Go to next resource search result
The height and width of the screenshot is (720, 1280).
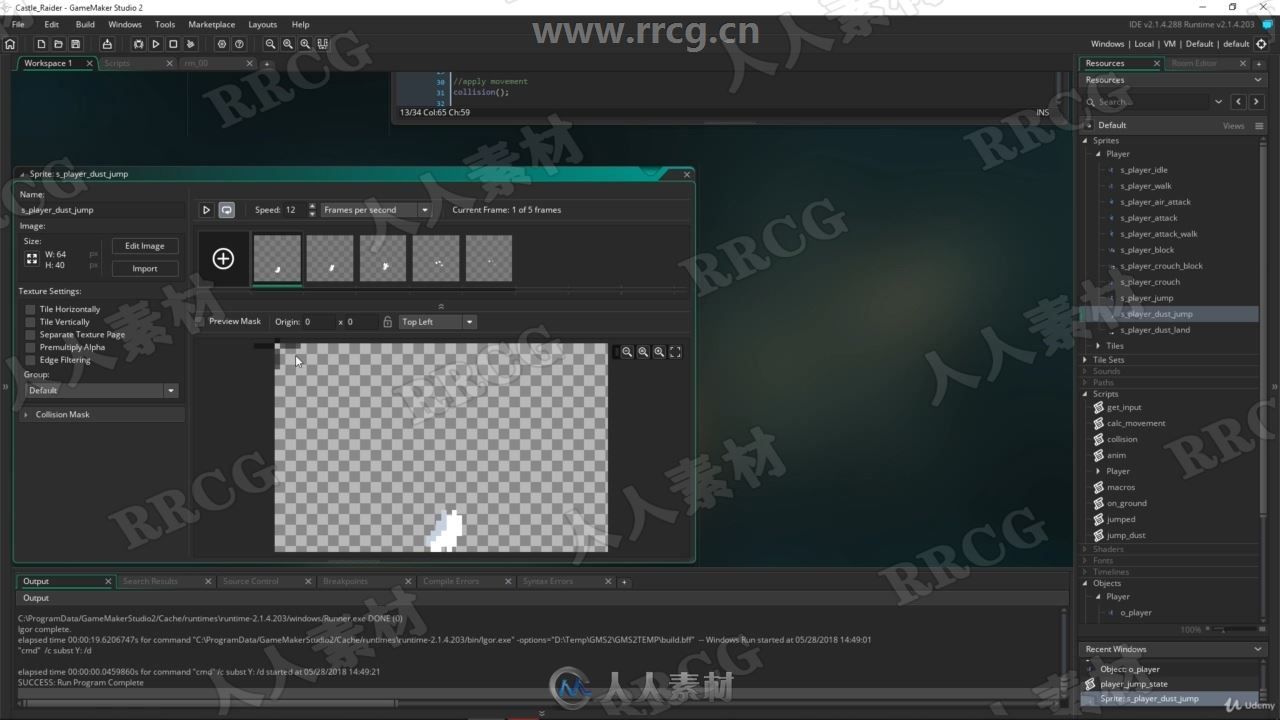point(1257,102)
